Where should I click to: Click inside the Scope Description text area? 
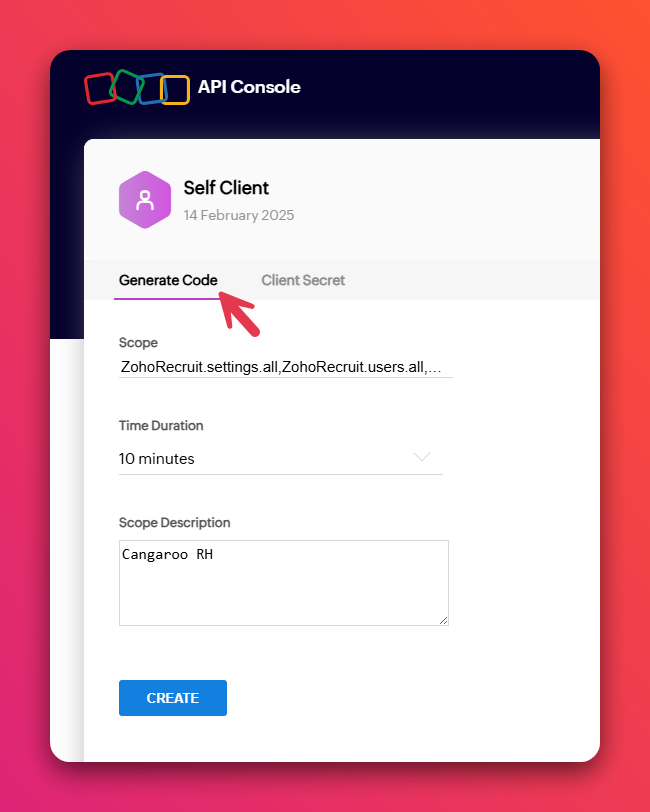tap(284, 583)
